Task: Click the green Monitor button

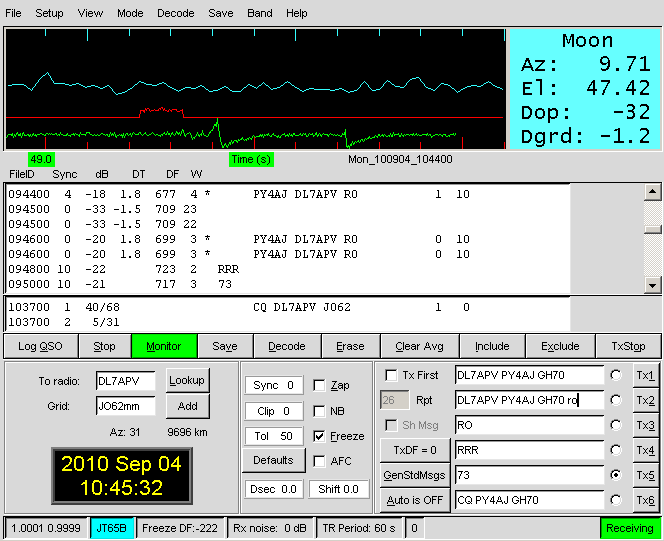Action: coord(163,347)
